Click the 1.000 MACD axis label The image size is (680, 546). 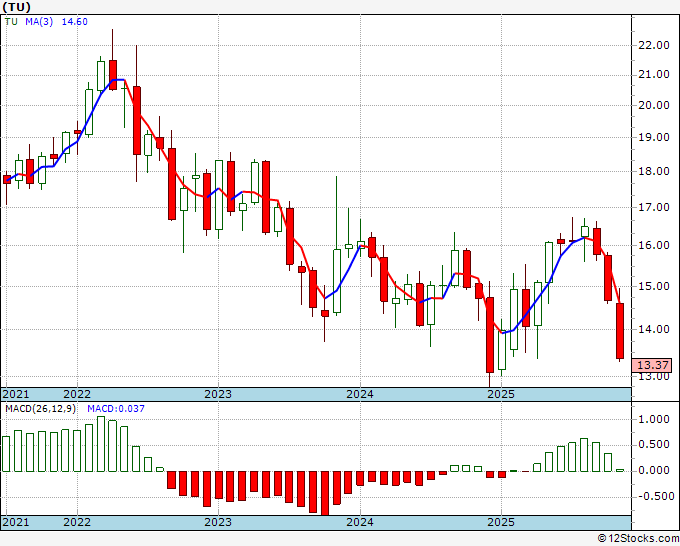tap(654, 419)
